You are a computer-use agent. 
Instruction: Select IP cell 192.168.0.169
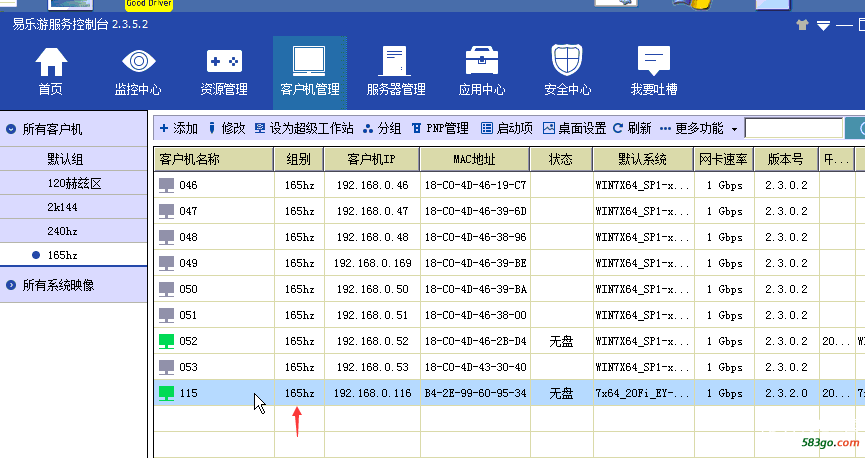[372, 263]
